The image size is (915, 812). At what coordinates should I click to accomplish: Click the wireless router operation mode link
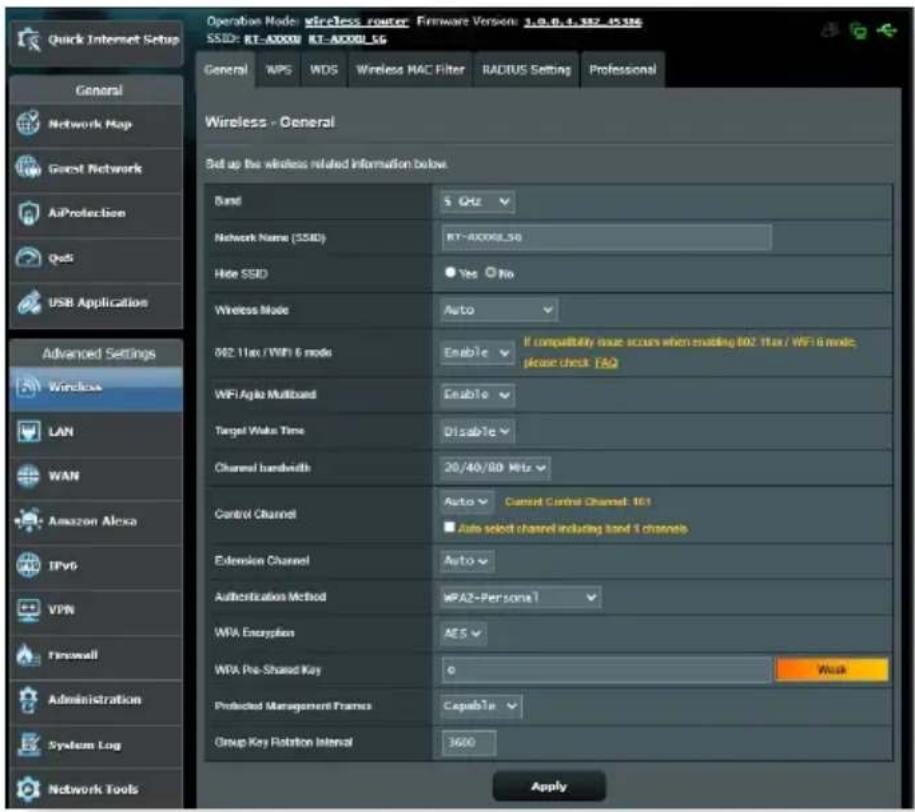(x=357, y=22)
